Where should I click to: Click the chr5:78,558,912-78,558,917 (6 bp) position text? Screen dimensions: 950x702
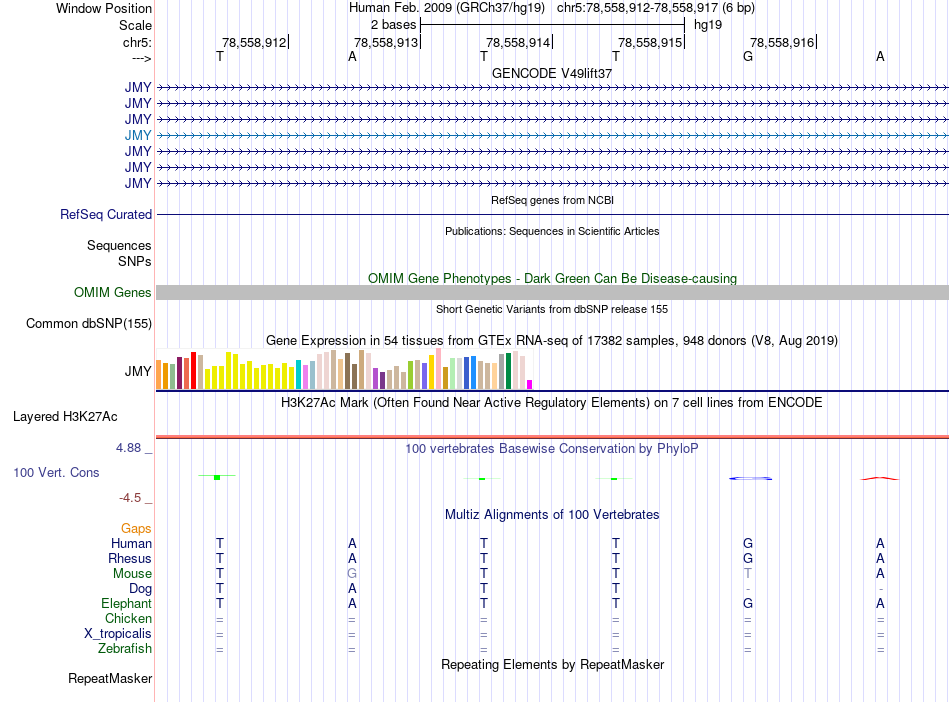656,8
